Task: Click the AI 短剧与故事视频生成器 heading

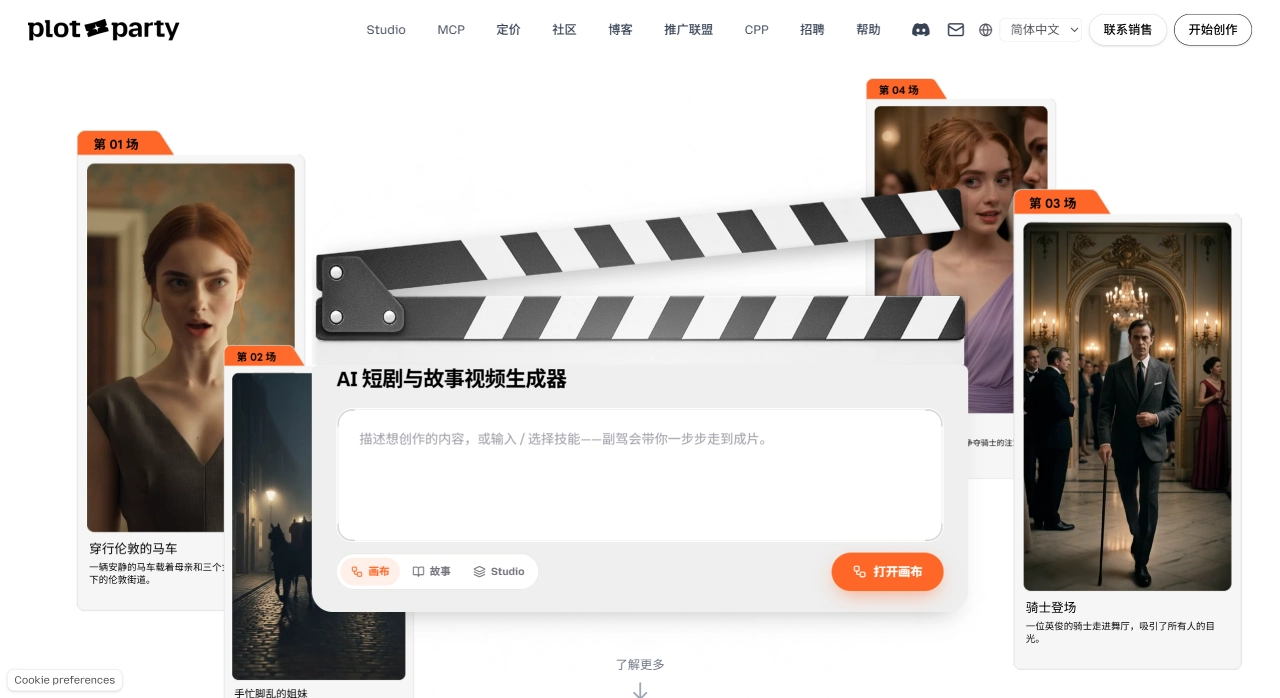Action: point(452,379)
